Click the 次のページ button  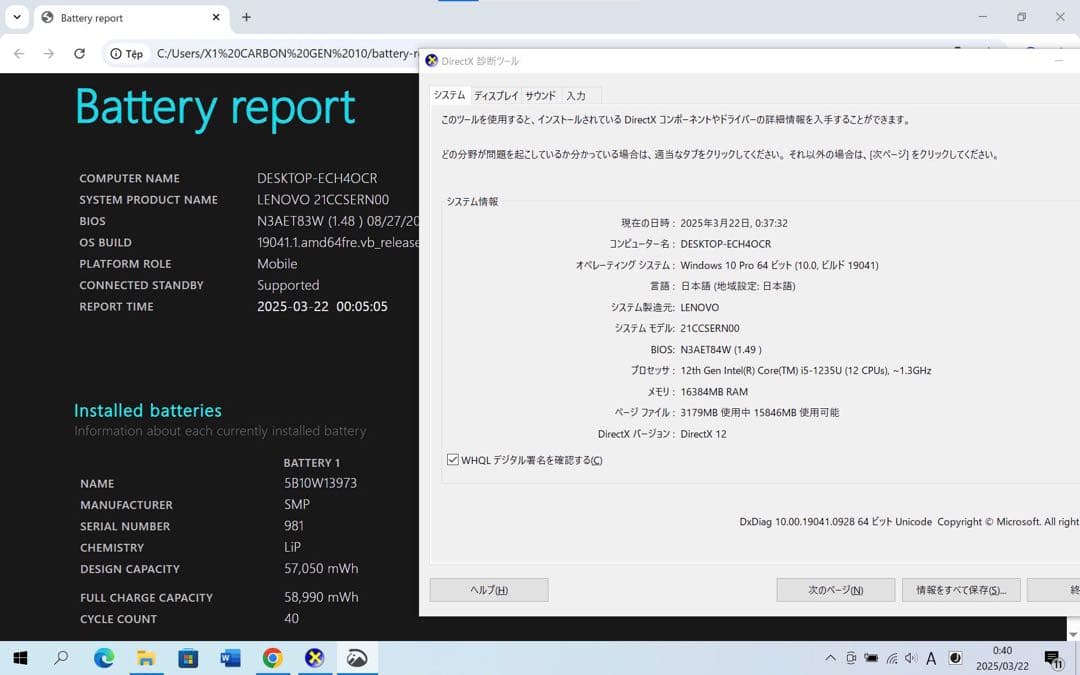[835, 590]
